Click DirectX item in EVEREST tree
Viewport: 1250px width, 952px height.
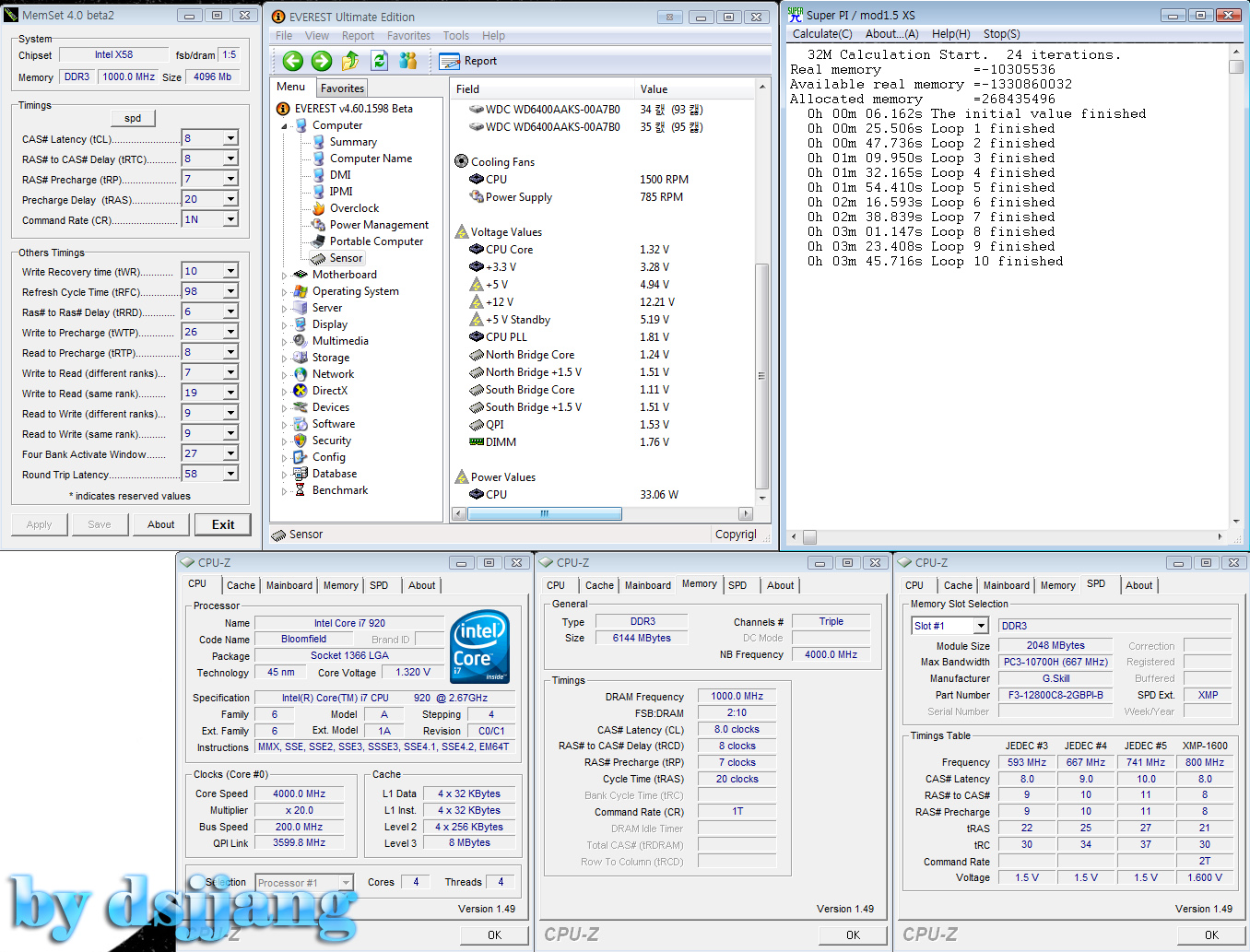[330, 391]
